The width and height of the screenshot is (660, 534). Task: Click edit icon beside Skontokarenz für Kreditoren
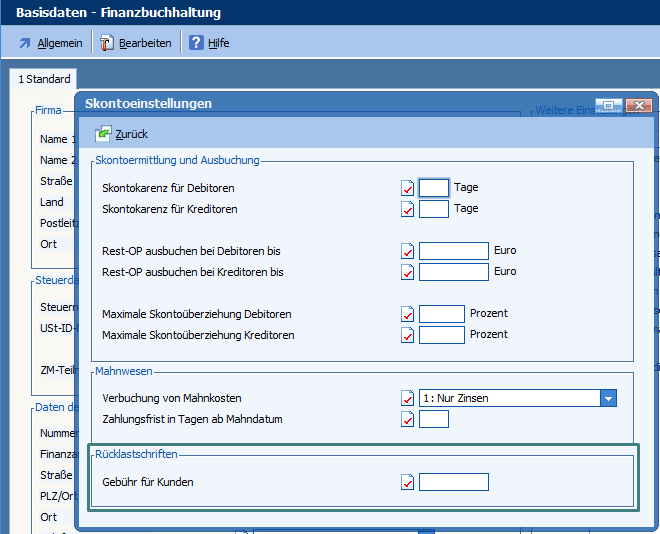coord(407,210)
